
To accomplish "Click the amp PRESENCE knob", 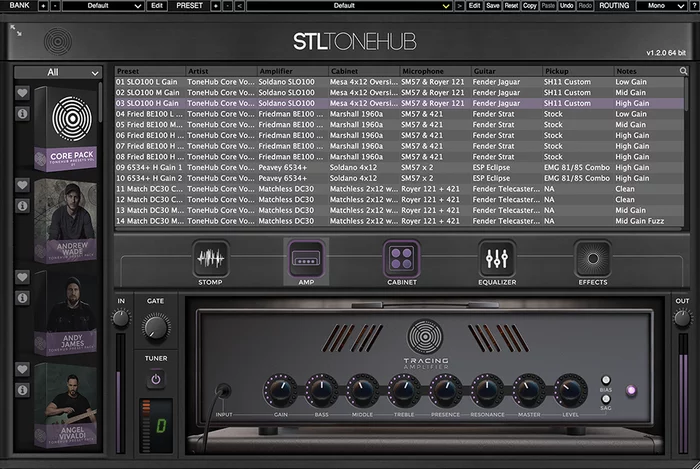I will (x=445, y=390).
